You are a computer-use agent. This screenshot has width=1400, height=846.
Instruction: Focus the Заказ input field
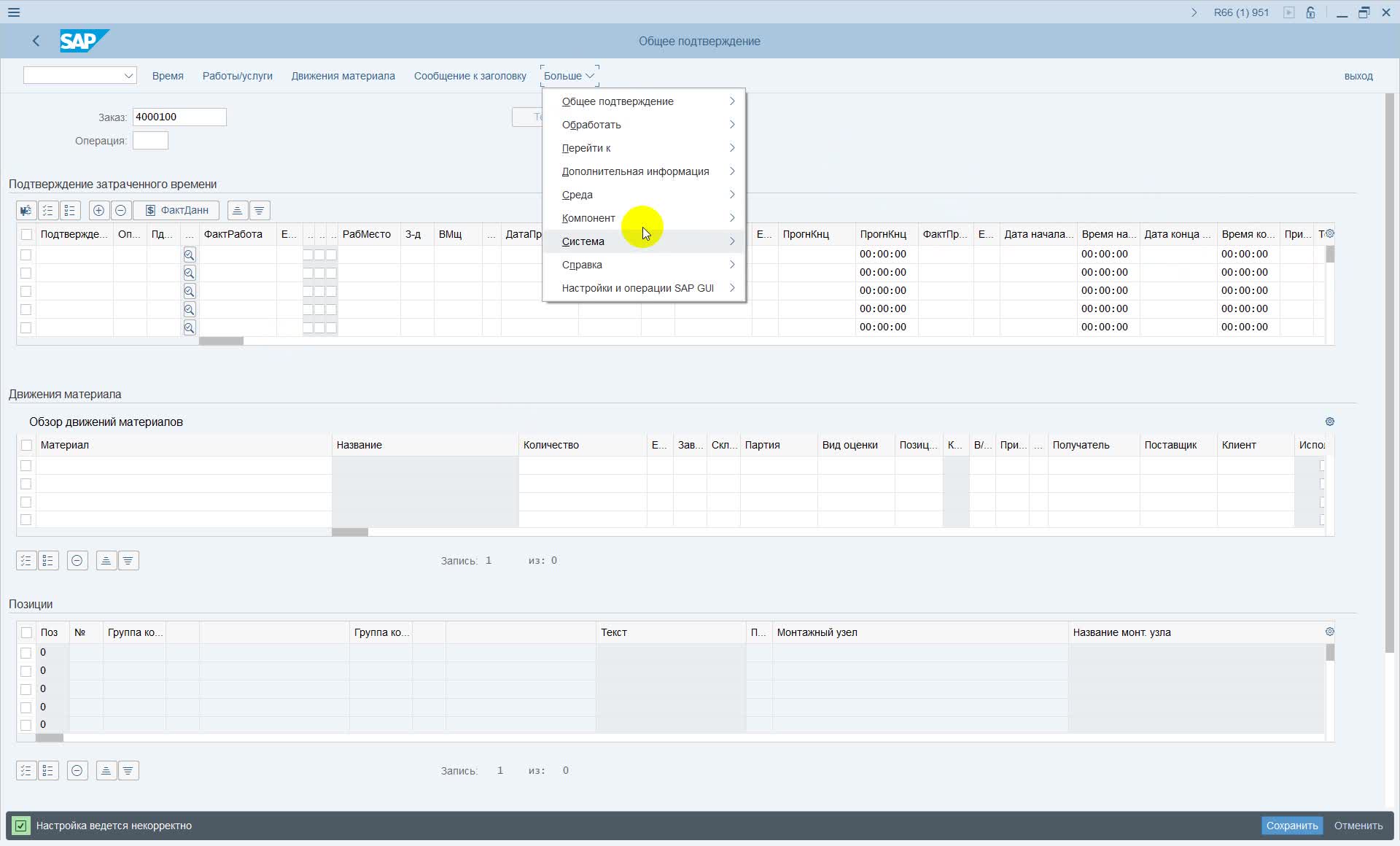click(x=179, y=117)
